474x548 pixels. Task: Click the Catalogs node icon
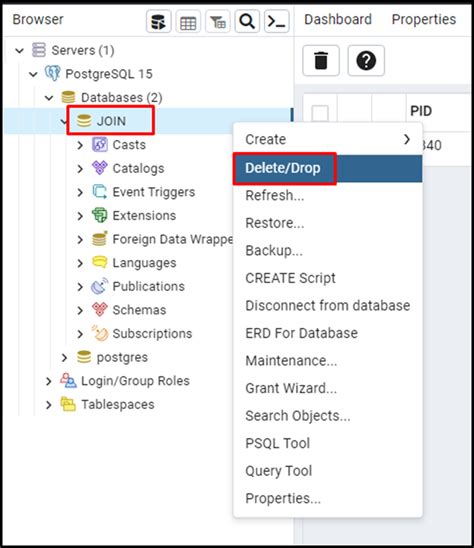(100, 168)
